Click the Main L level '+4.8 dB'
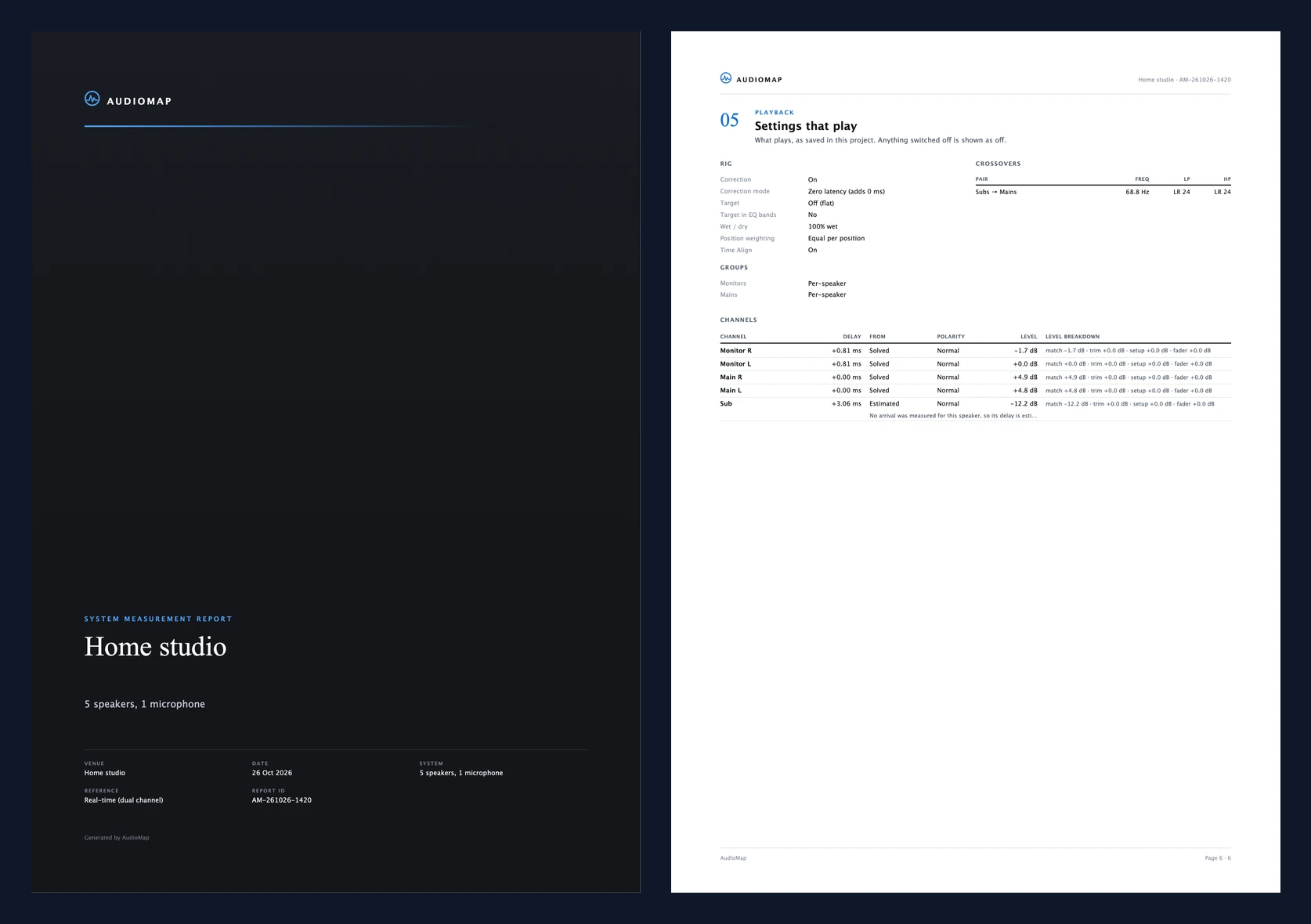 point(1025,391)
